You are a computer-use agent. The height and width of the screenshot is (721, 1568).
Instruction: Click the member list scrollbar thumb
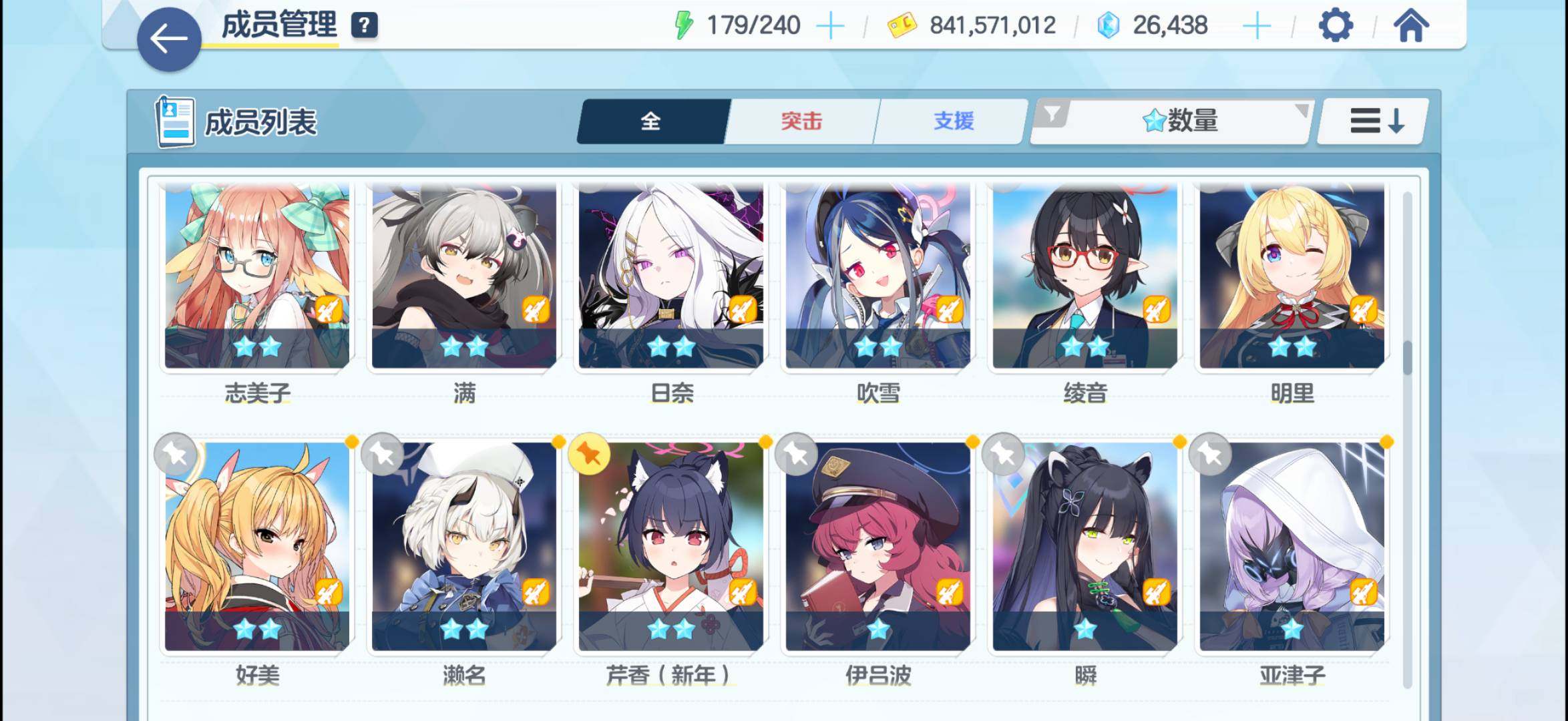(1408, 358)
